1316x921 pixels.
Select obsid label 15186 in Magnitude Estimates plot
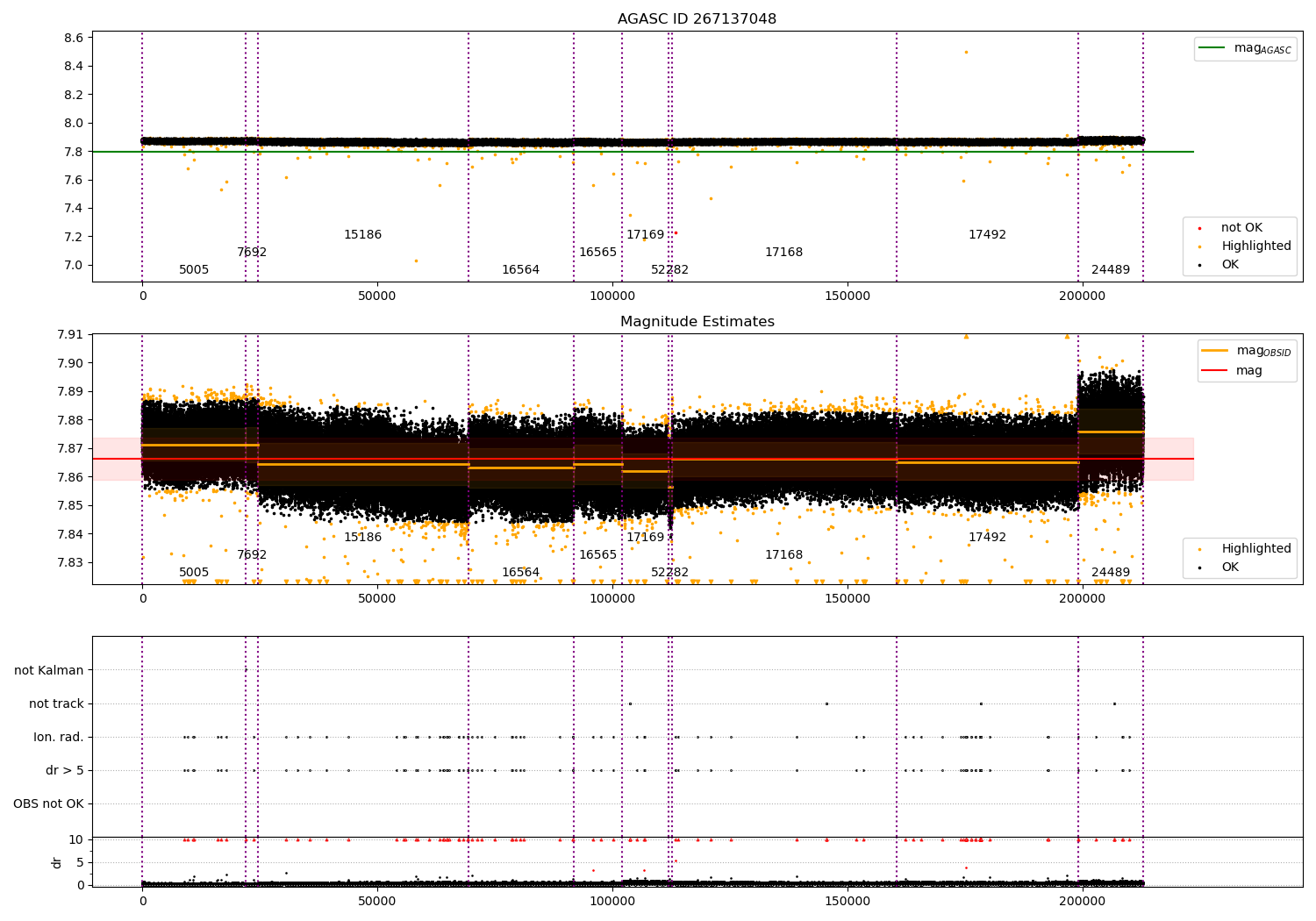pyautogui.click(x=362, y=538)
